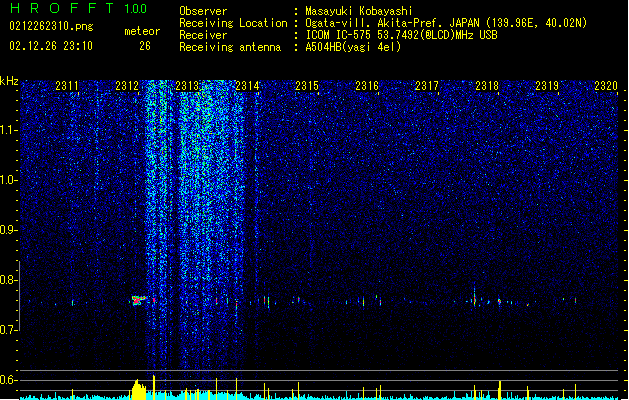
Task: Click time marker 2313
Action: [x=187, y=85]
